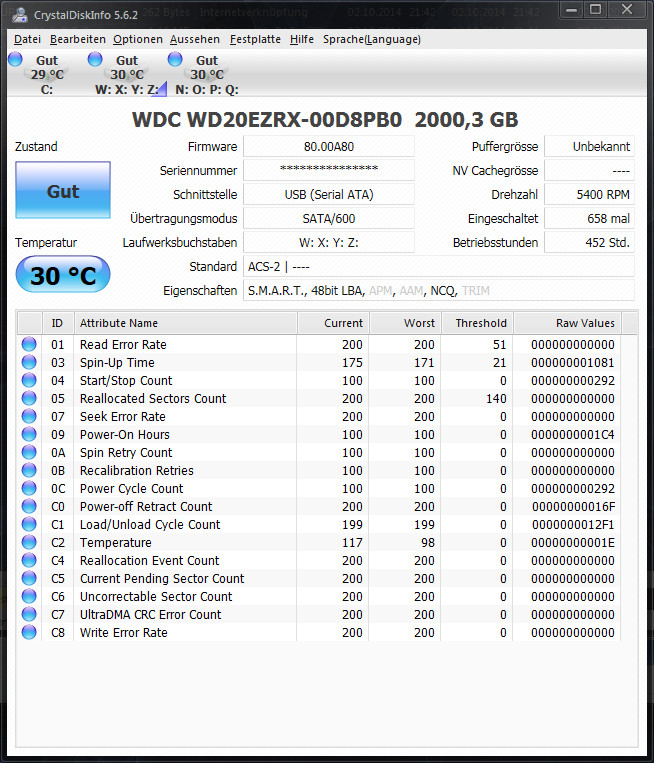Maximize the CrystalDiskInfo window
654x763 pixels.
[596, 10]
